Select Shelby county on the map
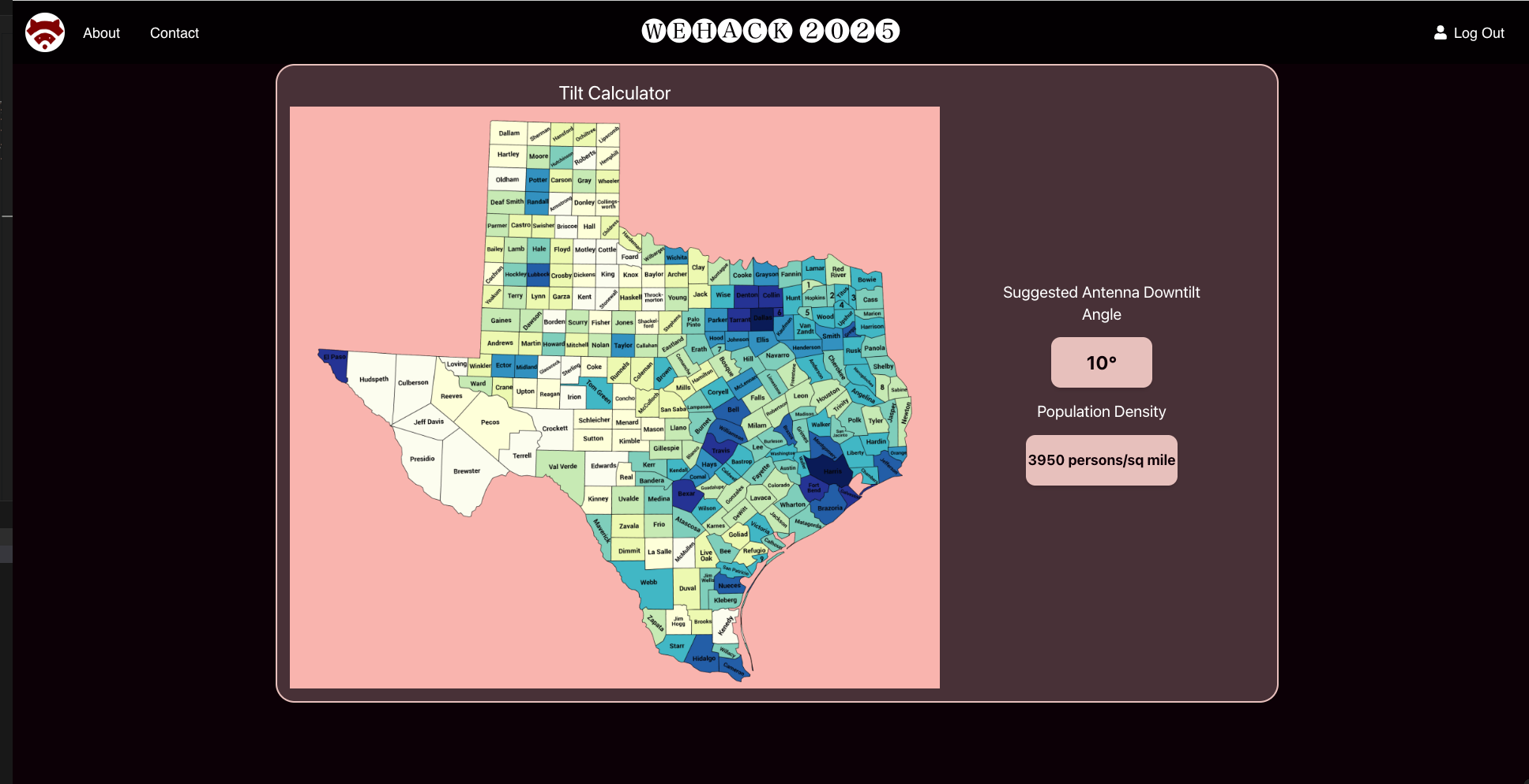 point(883,366)
